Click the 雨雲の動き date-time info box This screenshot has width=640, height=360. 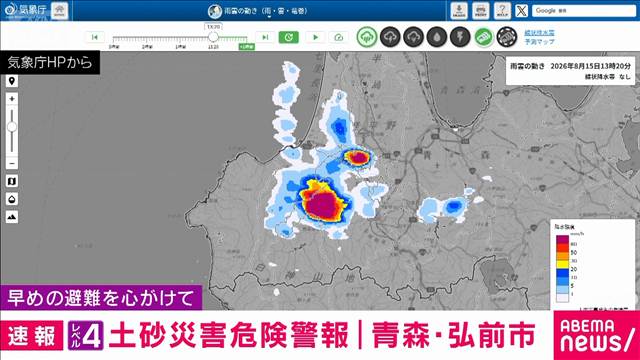tap(570, 71)
